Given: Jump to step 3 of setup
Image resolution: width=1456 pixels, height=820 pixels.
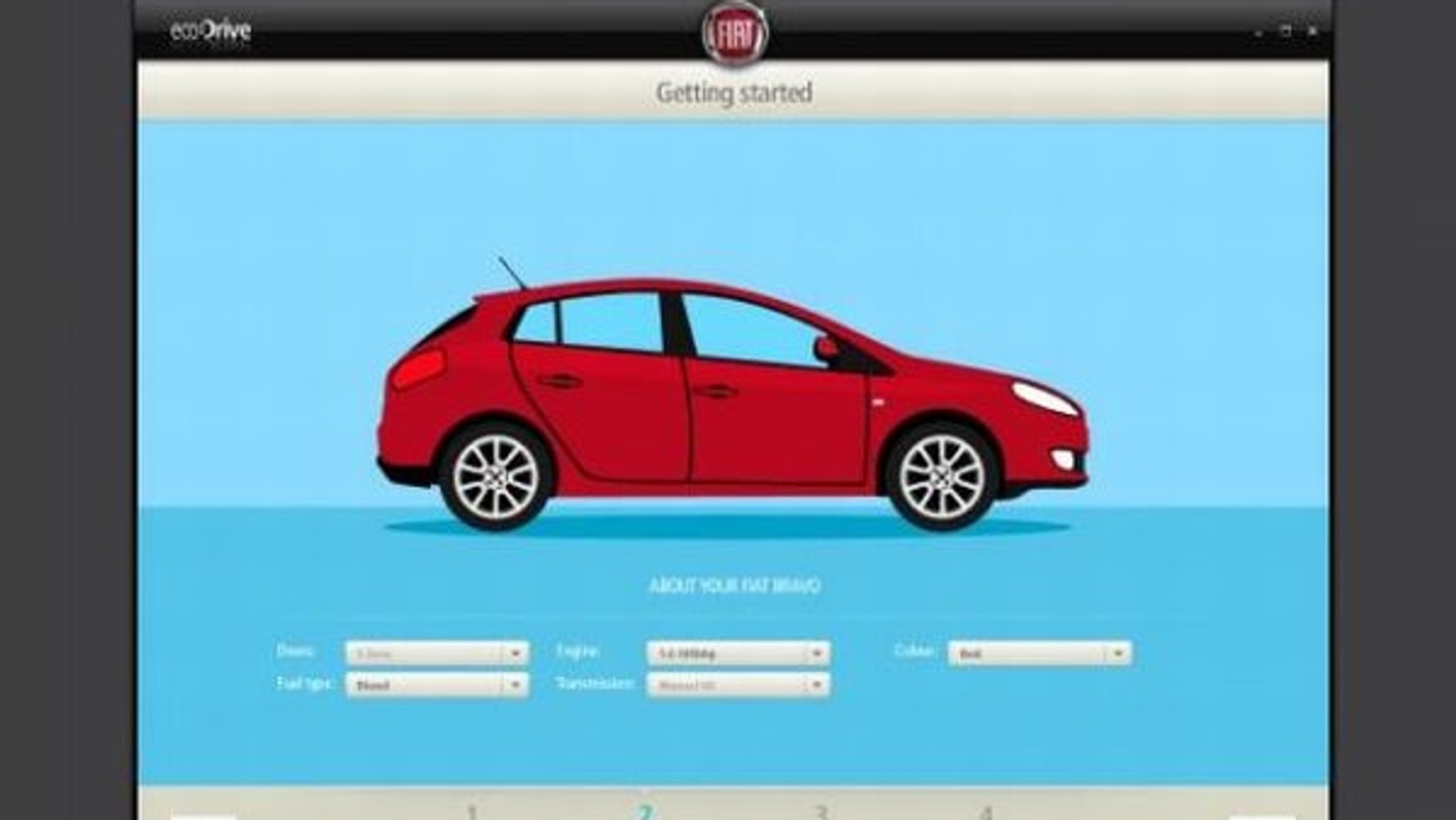Looking at the screenshot, I should [x=821, y=811].
